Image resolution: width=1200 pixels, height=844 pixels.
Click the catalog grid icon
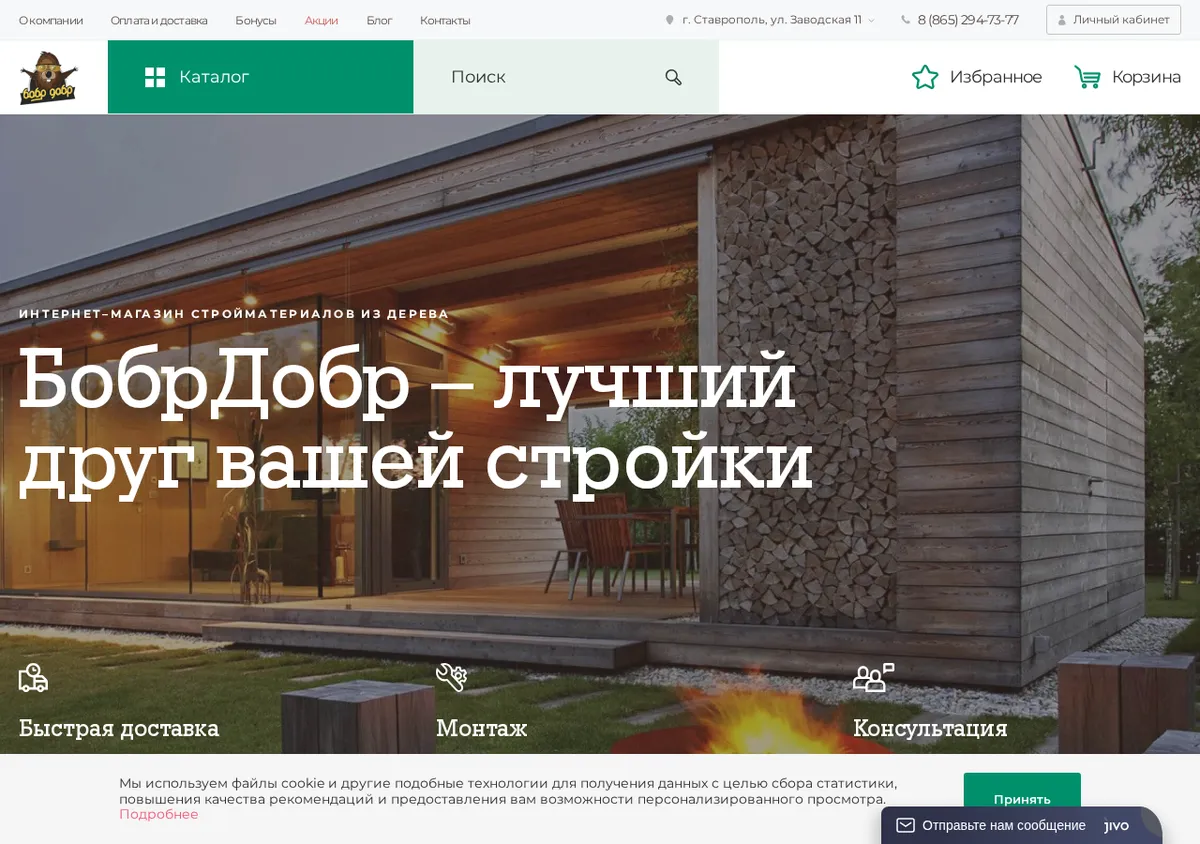coord(155,77)
